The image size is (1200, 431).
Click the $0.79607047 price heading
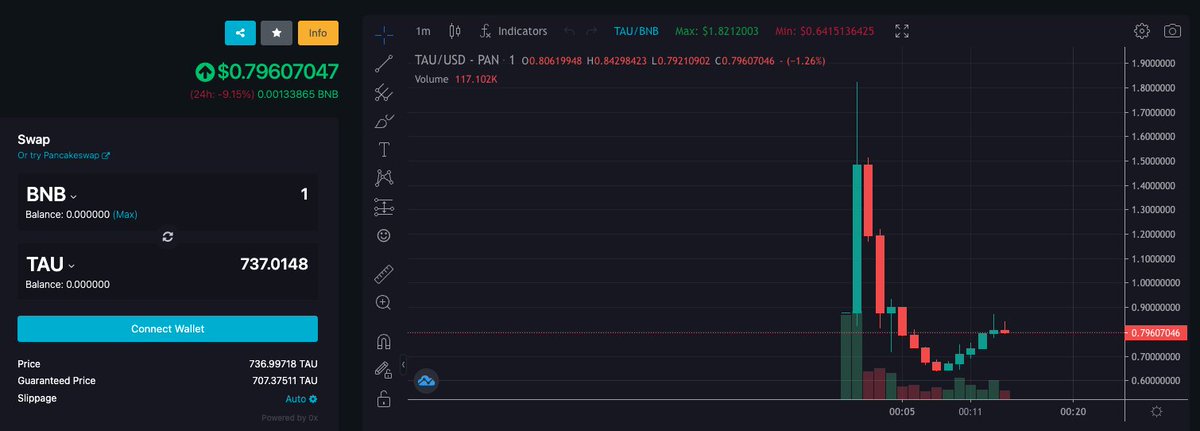click(267, 72)
